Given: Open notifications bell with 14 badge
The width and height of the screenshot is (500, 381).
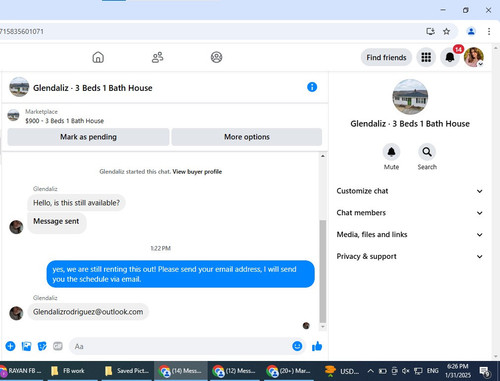Looking at the screenshot, I should [x=450, y=57].
